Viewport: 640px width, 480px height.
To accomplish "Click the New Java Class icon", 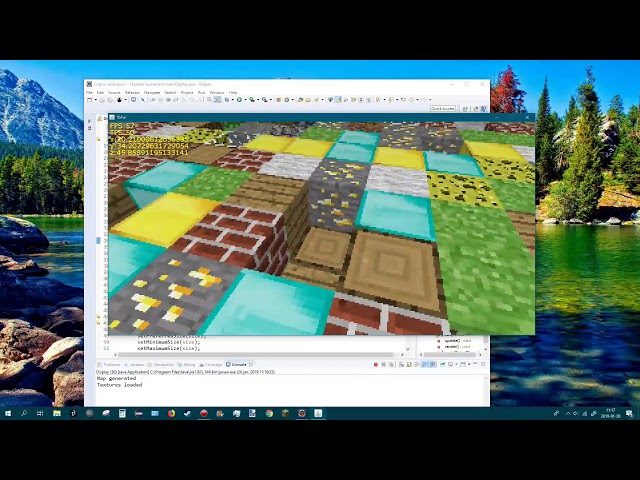I will click(x=287, y=100).
